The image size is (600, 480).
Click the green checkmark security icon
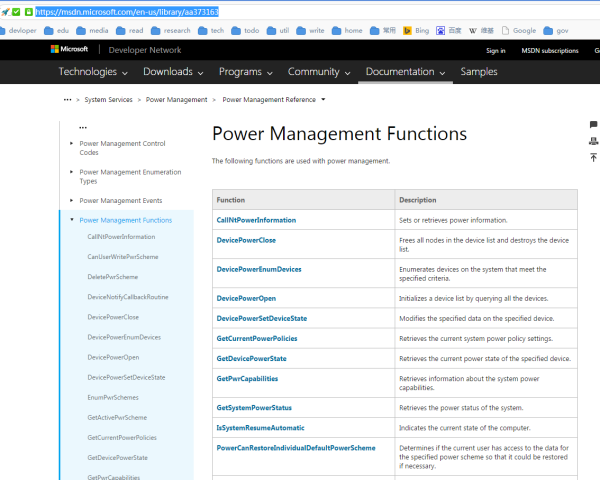tap(16, 12)
